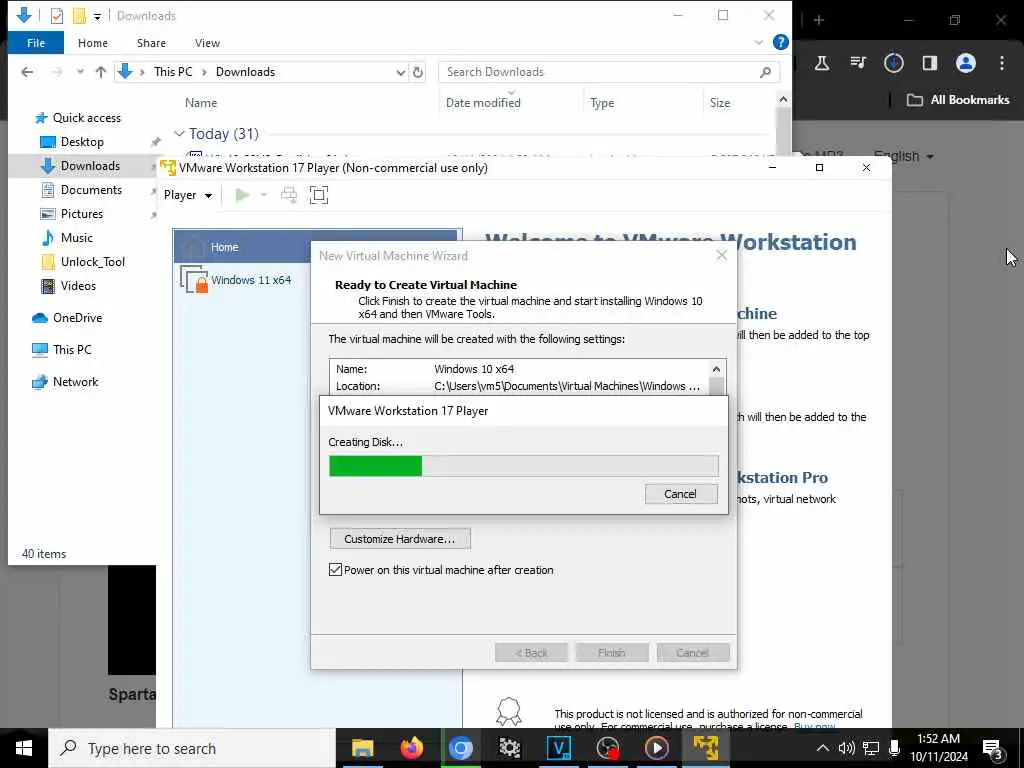
Task: Cancel the Creating Disk progress dialog
Action: (x=680, y=494)
